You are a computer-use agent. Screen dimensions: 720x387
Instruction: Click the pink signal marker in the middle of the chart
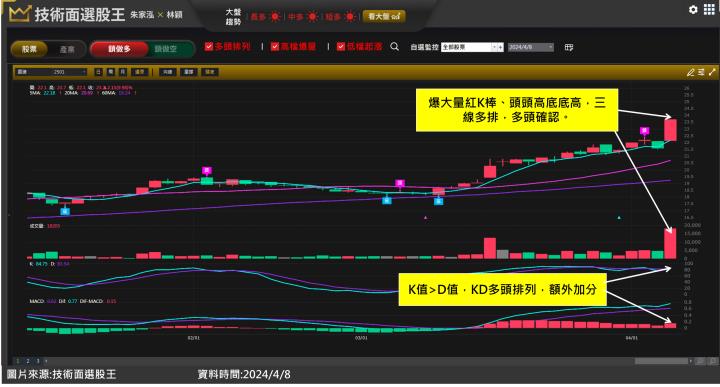[400, 183]
